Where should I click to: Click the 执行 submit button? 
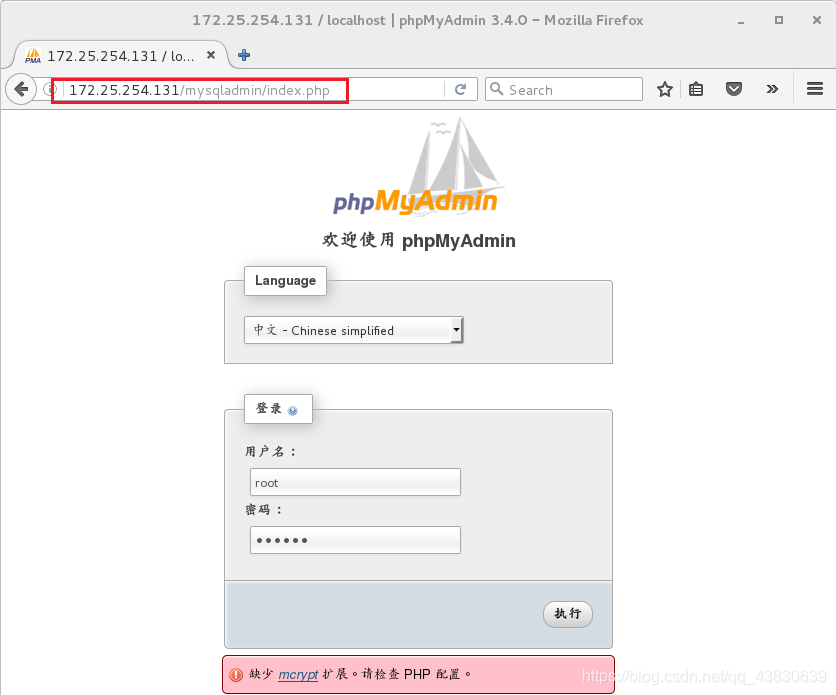[568, 614]
